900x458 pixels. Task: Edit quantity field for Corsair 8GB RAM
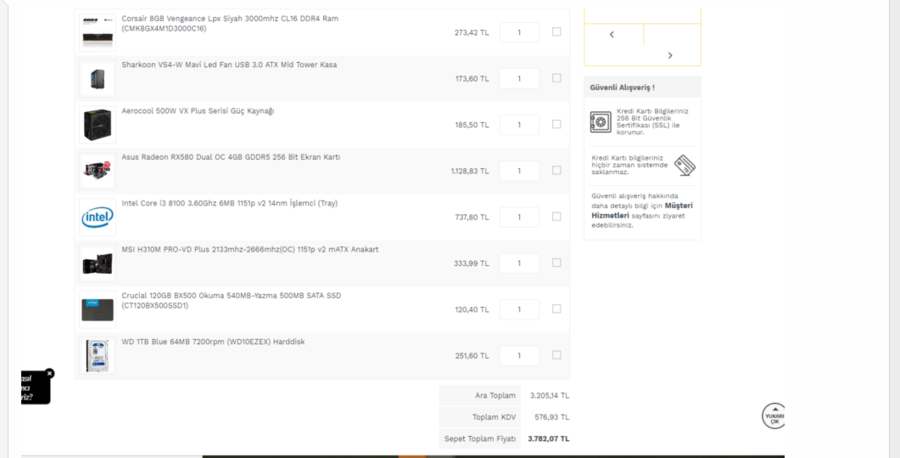click(x=519, y=33)
